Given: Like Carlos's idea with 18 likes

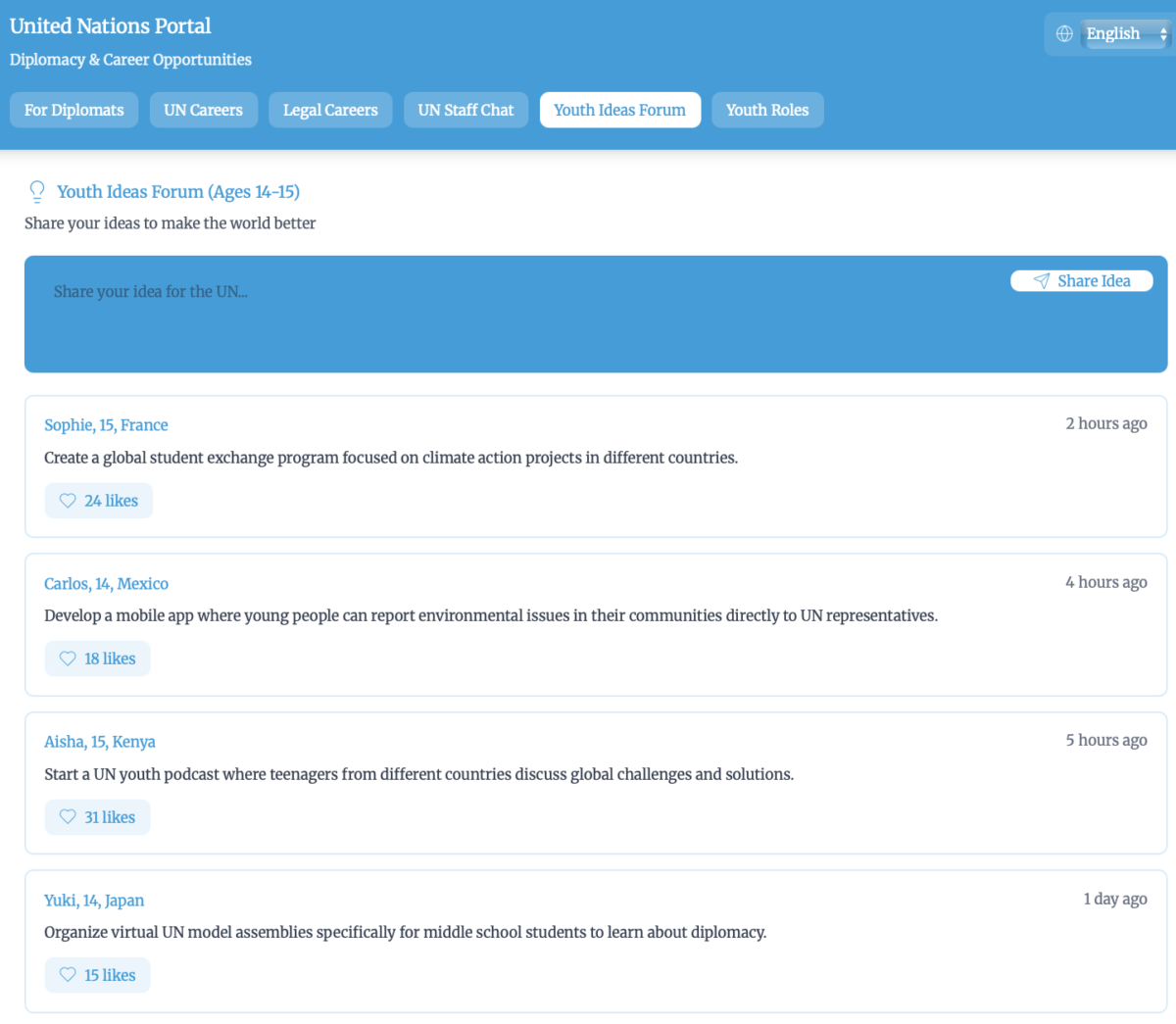Looking at the screenshot, I should coord(98,658).
